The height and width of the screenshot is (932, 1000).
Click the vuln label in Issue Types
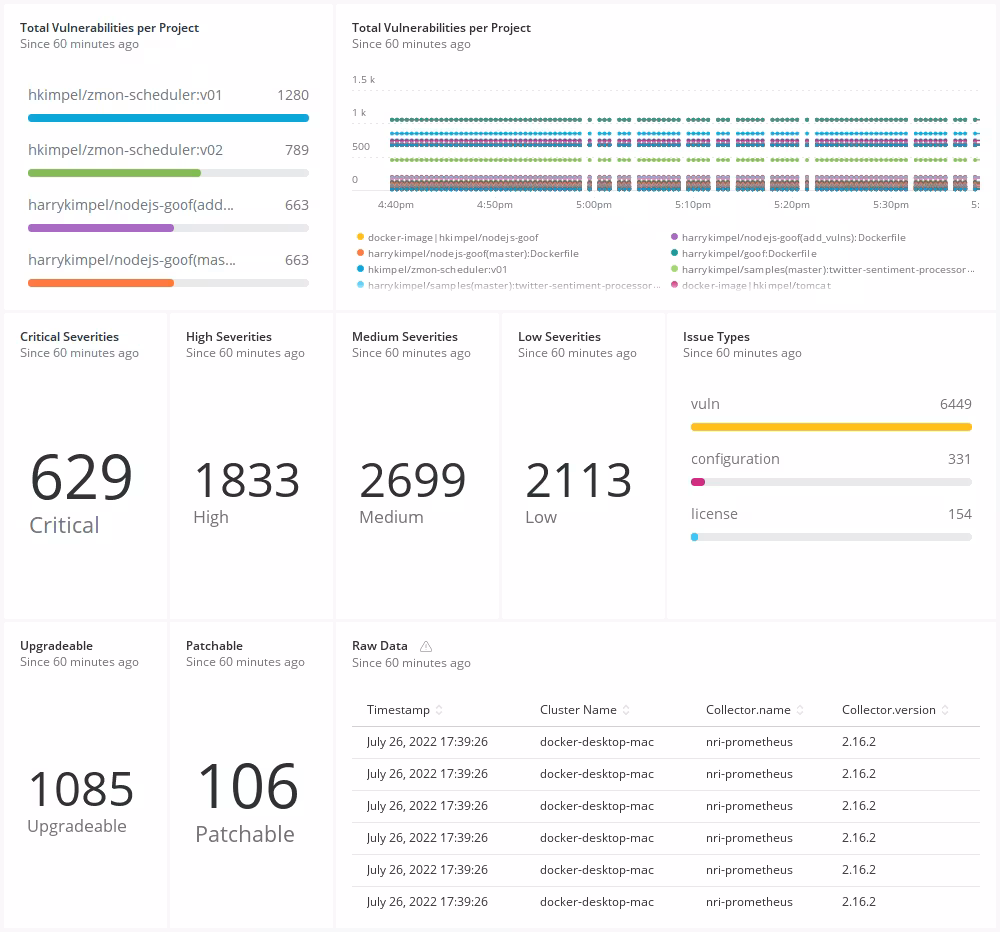click(x=705, y=404)
